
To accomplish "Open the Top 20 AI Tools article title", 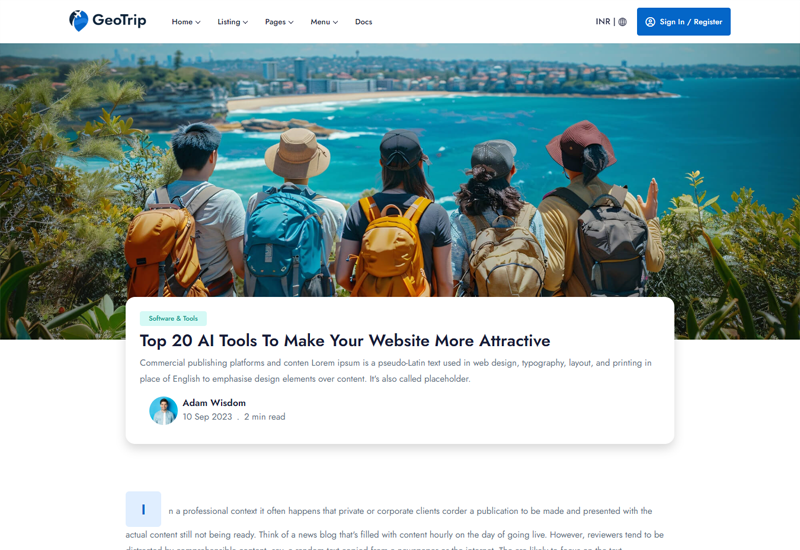I will (x=345, y=340).
